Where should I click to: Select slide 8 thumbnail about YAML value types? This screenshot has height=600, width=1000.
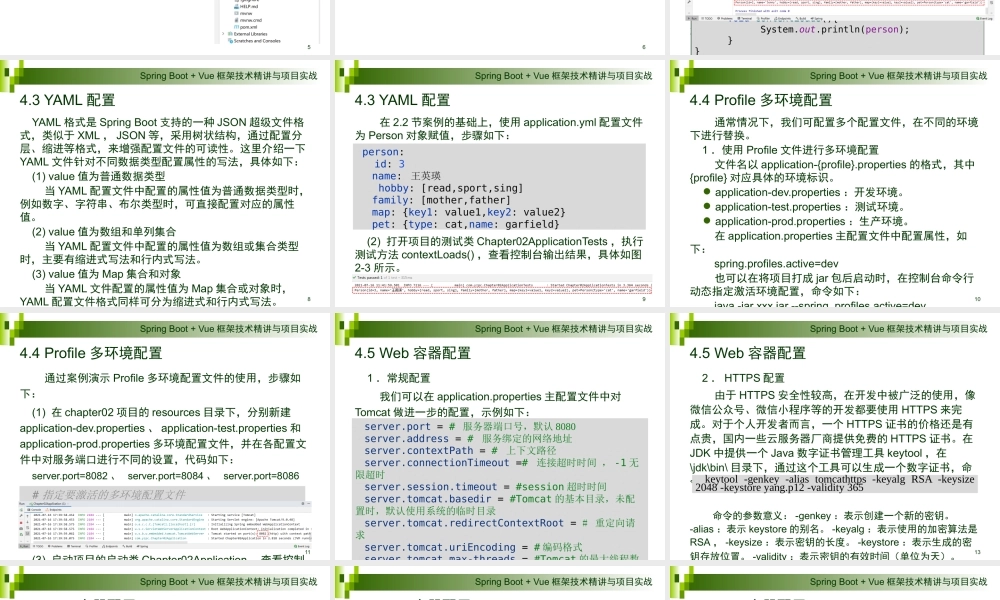pos(165,190)
